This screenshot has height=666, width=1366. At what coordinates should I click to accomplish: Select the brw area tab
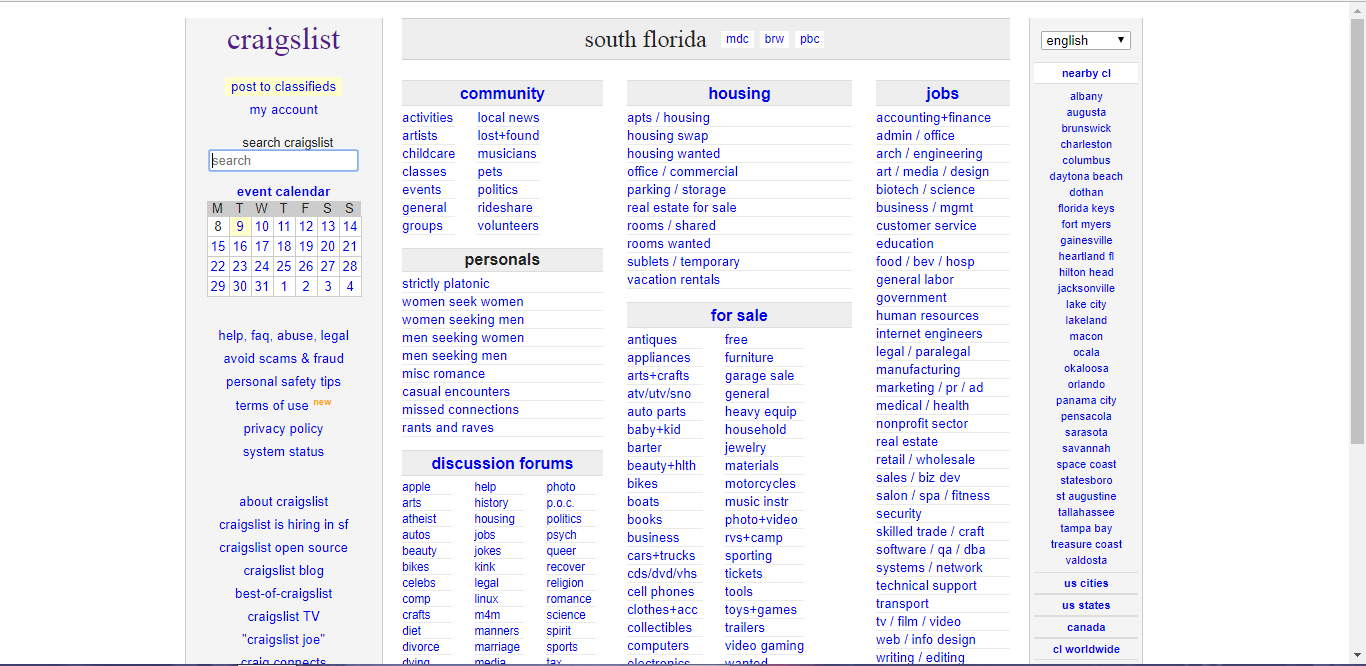pos(774,39)
